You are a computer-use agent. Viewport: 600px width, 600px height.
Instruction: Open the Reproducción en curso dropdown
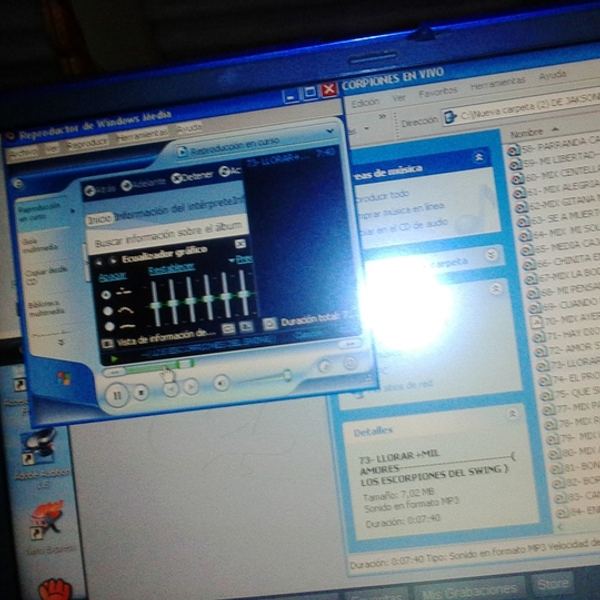pyautogui.click(x=229, y=147)
